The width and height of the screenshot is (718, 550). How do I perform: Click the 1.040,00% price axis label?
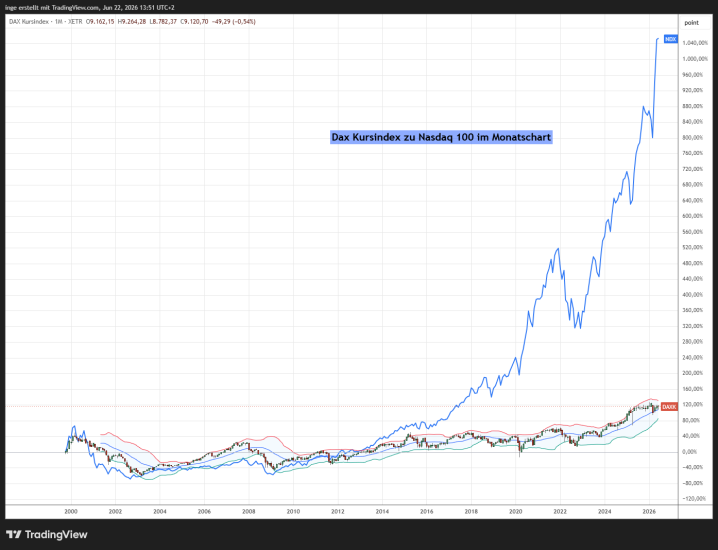695,43
